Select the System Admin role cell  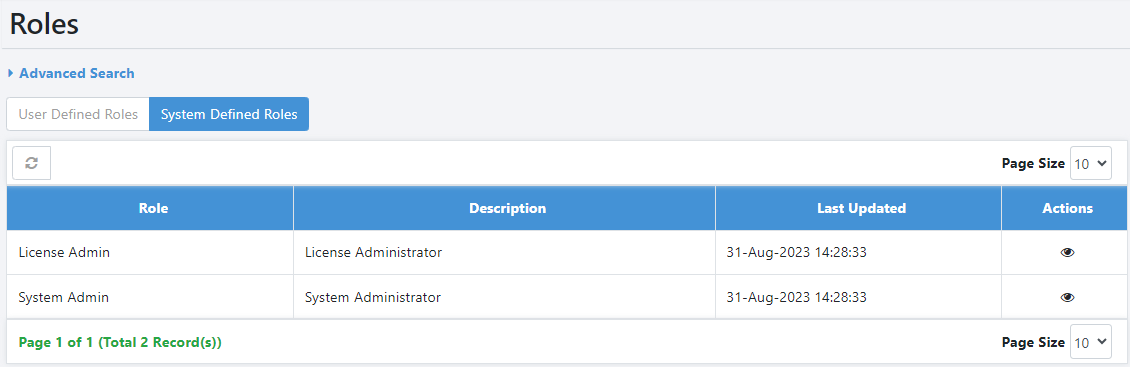(x=151, y=297)
